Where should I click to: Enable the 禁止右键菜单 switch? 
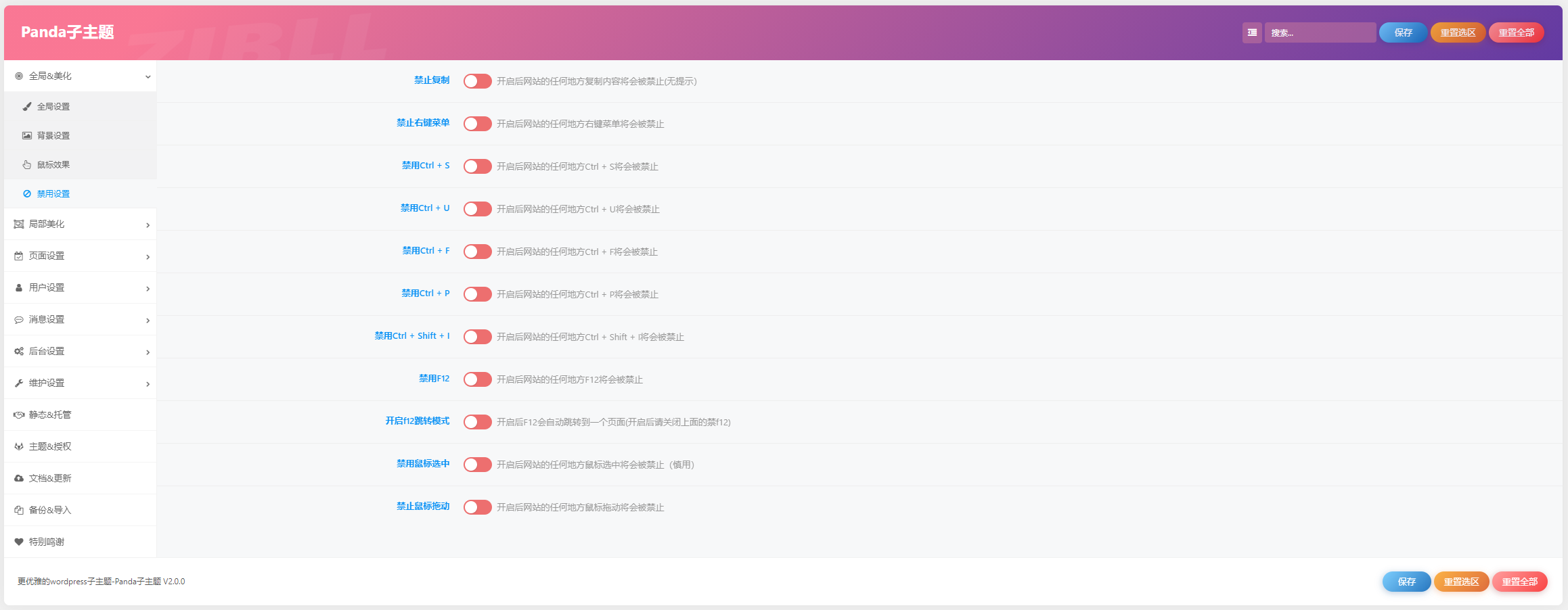pos(478,124)
